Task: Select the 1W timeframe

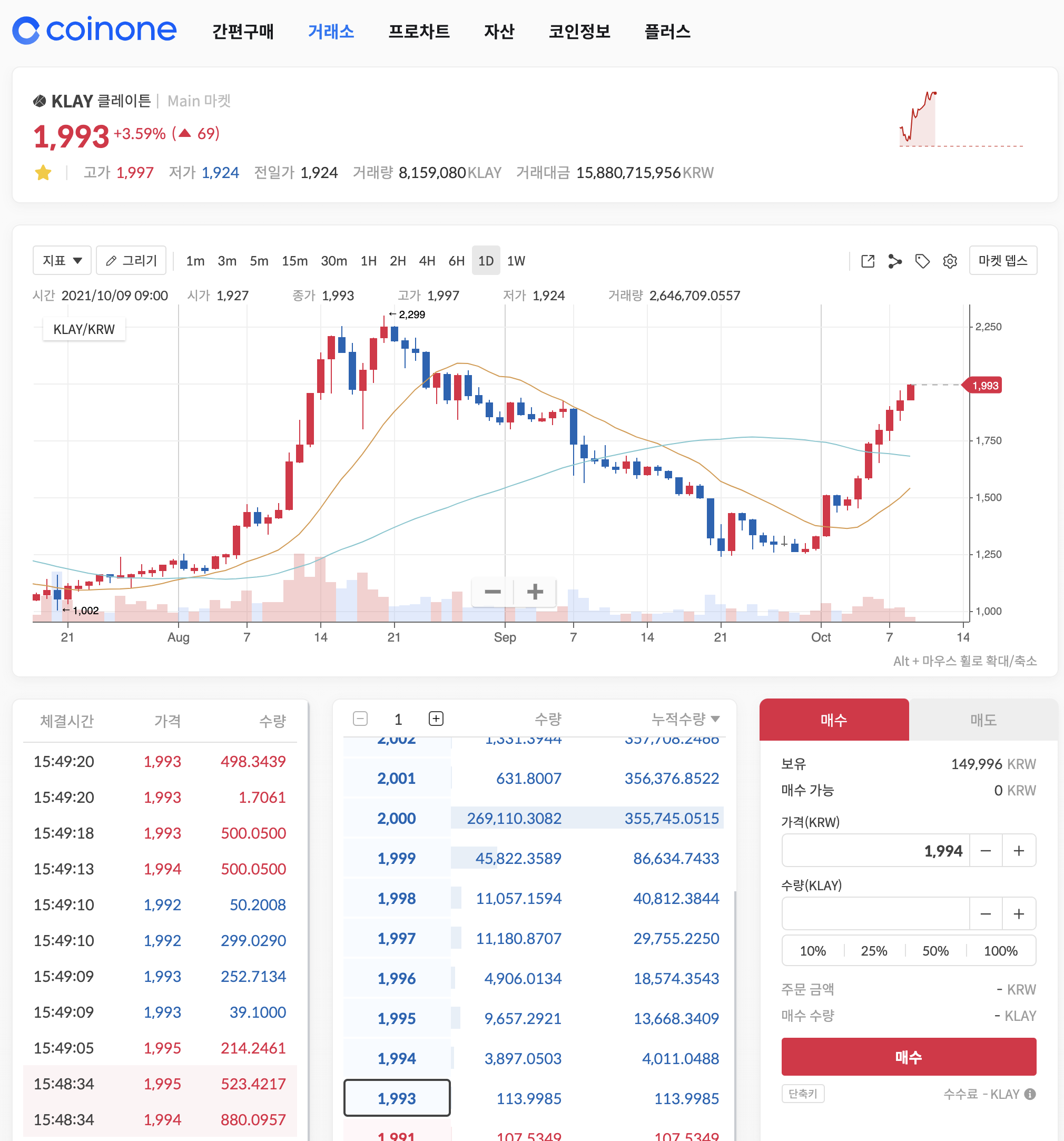Action: tap(515, 261)
